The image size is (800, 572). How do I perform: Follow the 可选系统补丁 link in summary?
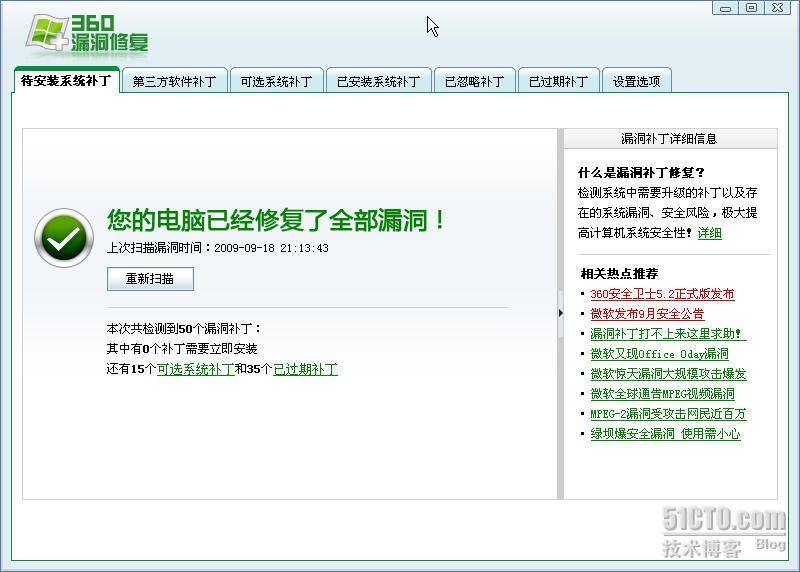(196, 369)
